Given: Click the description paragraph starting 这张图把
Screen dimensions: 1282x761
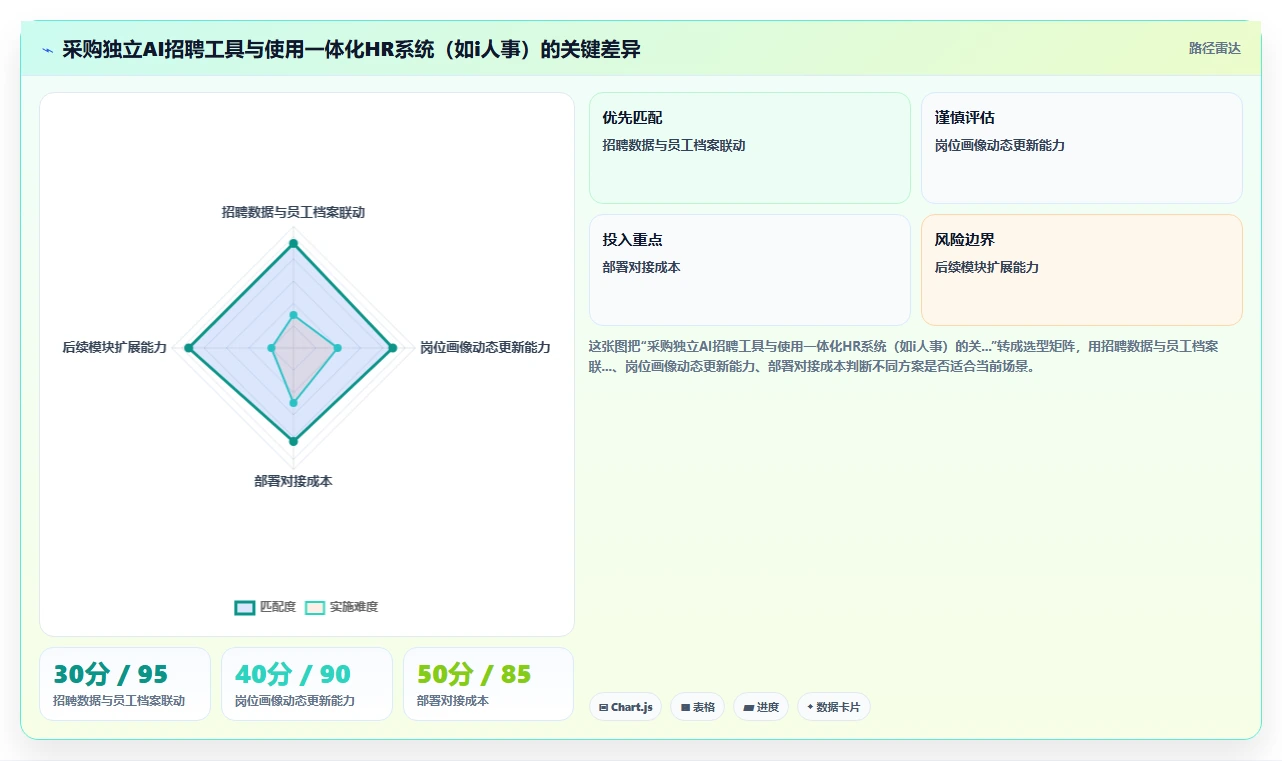Looking at the screenshot, I should [x=904, y=356].
